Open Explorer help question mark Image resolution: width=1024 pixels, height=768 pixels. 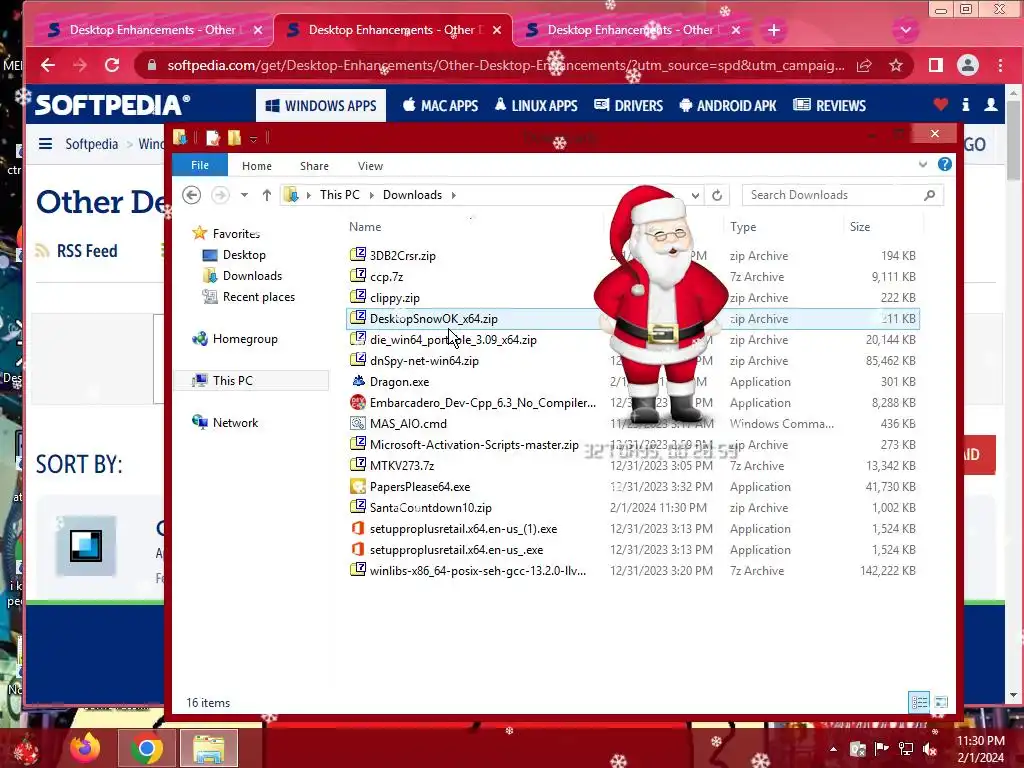pyautogui.click(x=944, y=165)
